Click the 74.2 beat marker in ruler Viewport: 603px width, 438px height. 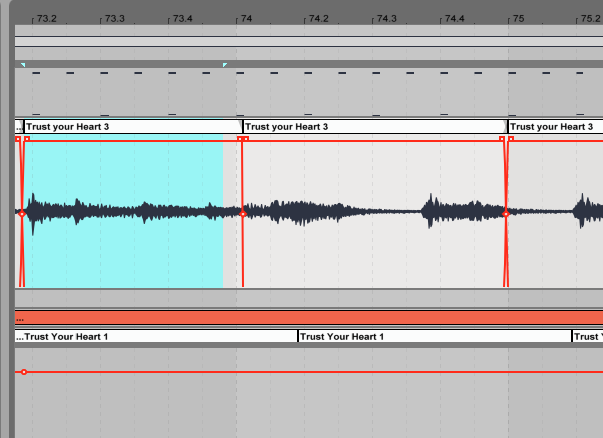point(318,19)
